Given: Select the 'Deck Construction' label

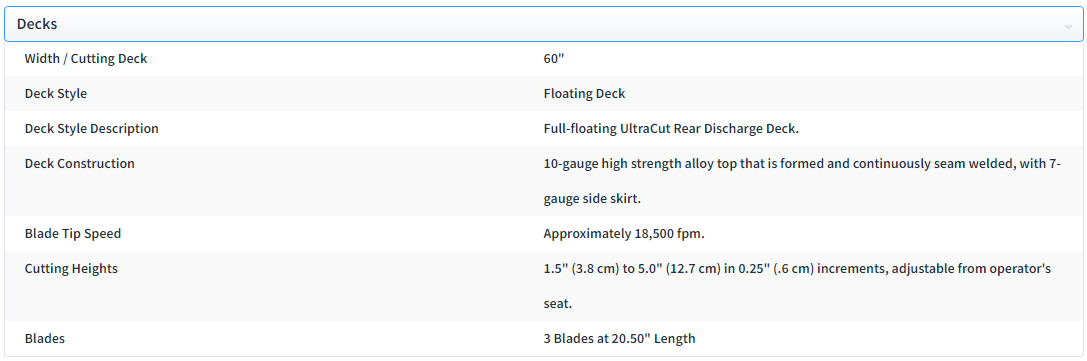Looking at the screenshot, I should tap(80, 164).
